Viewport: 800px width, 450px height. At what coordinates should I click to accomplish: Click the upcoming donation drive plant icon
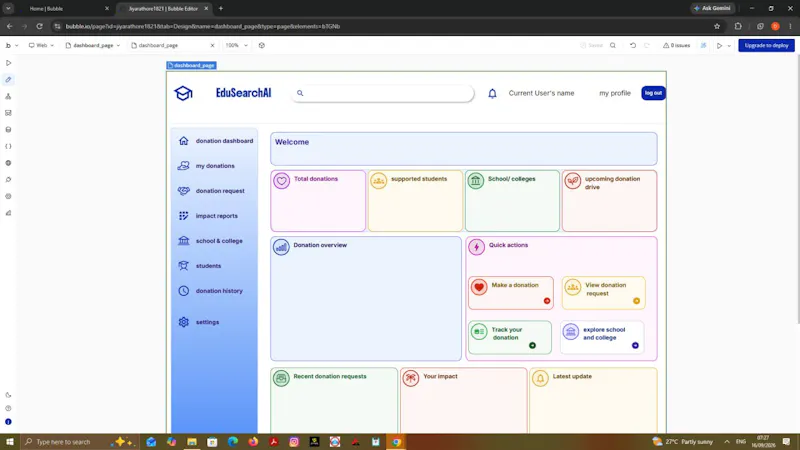tap(572, 181)
